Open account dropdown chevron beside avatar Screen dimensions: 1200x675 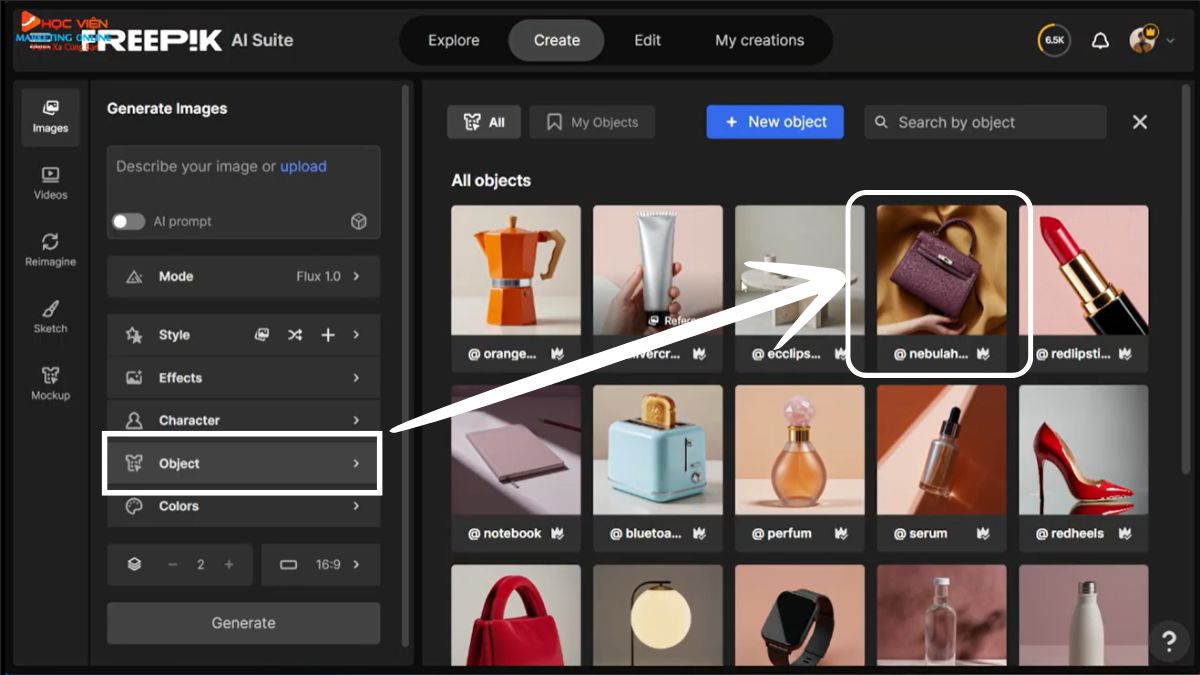pyautogui.click(x=1170, y=41)
